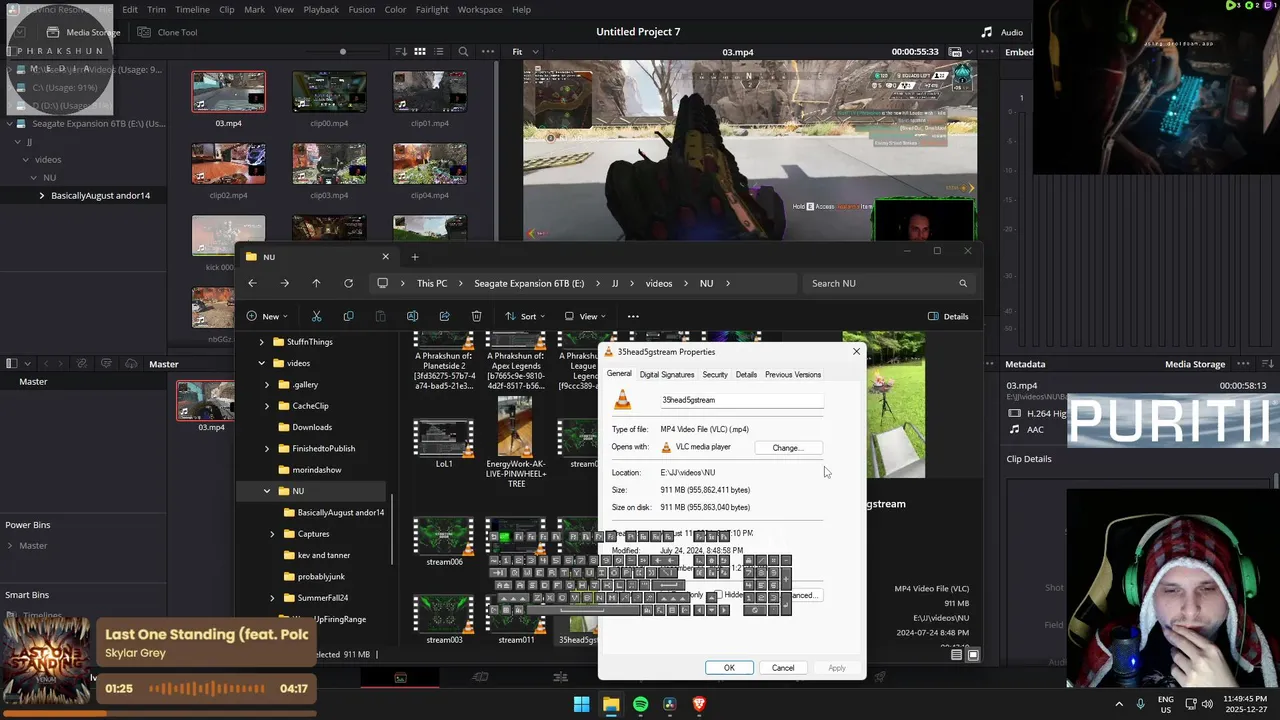The image size is (1280, 720).
Task: Open Spotify from the Windows taskbar
Action: [640, 704]
